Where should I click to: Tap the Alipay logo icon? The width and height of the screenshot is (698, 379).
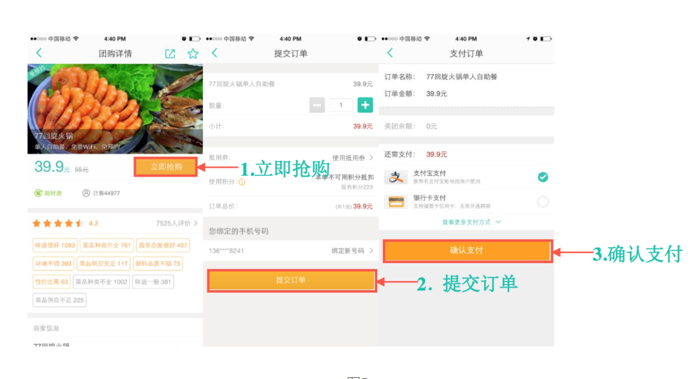click(x=396, y=177)
